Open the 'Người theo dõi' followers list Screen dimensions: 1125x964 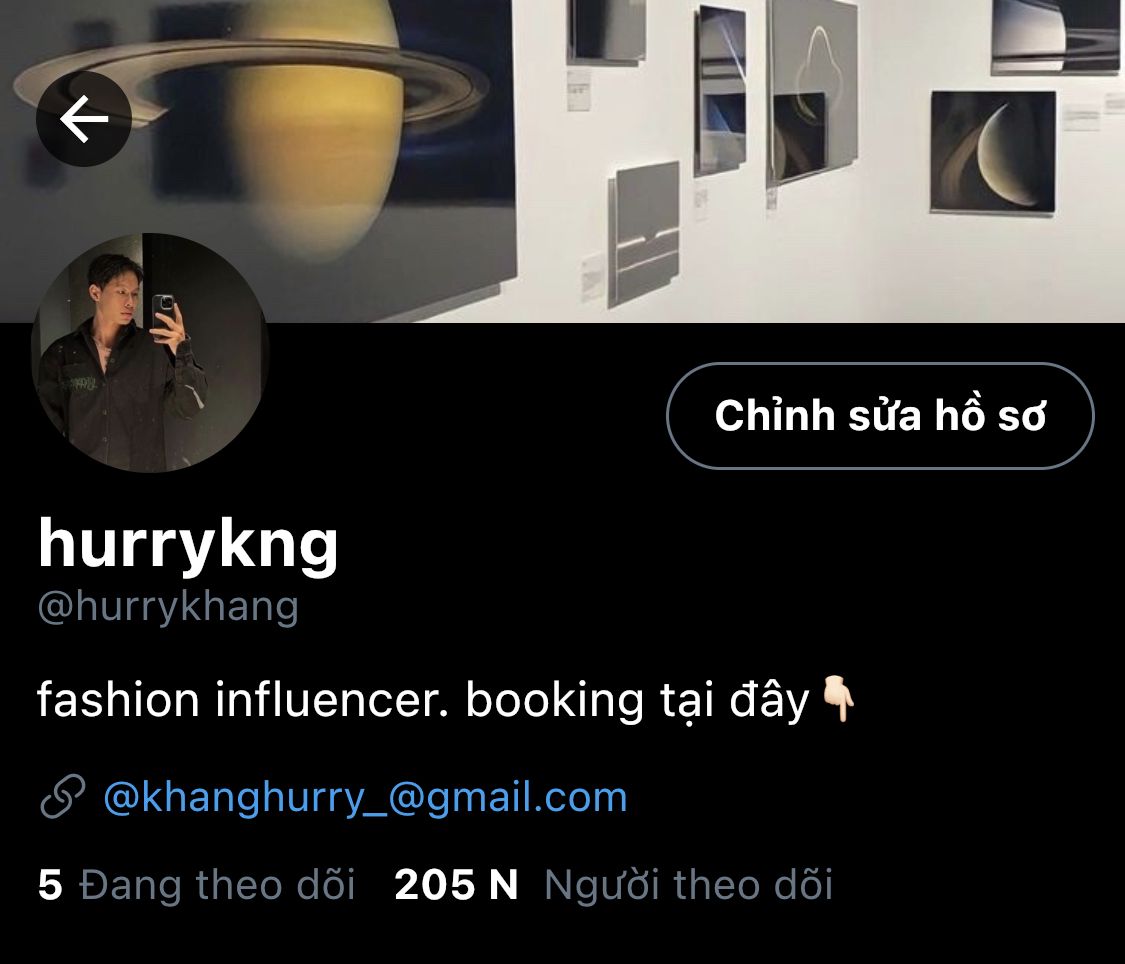[x=689, y=884]
